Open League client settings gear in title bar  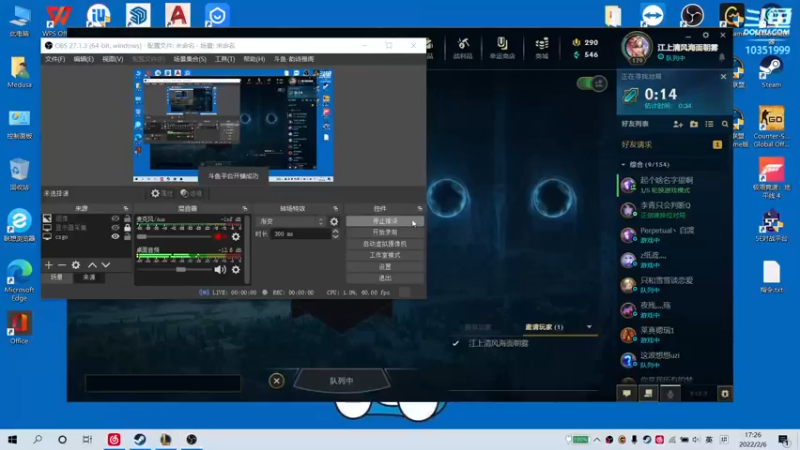point(706,35)
